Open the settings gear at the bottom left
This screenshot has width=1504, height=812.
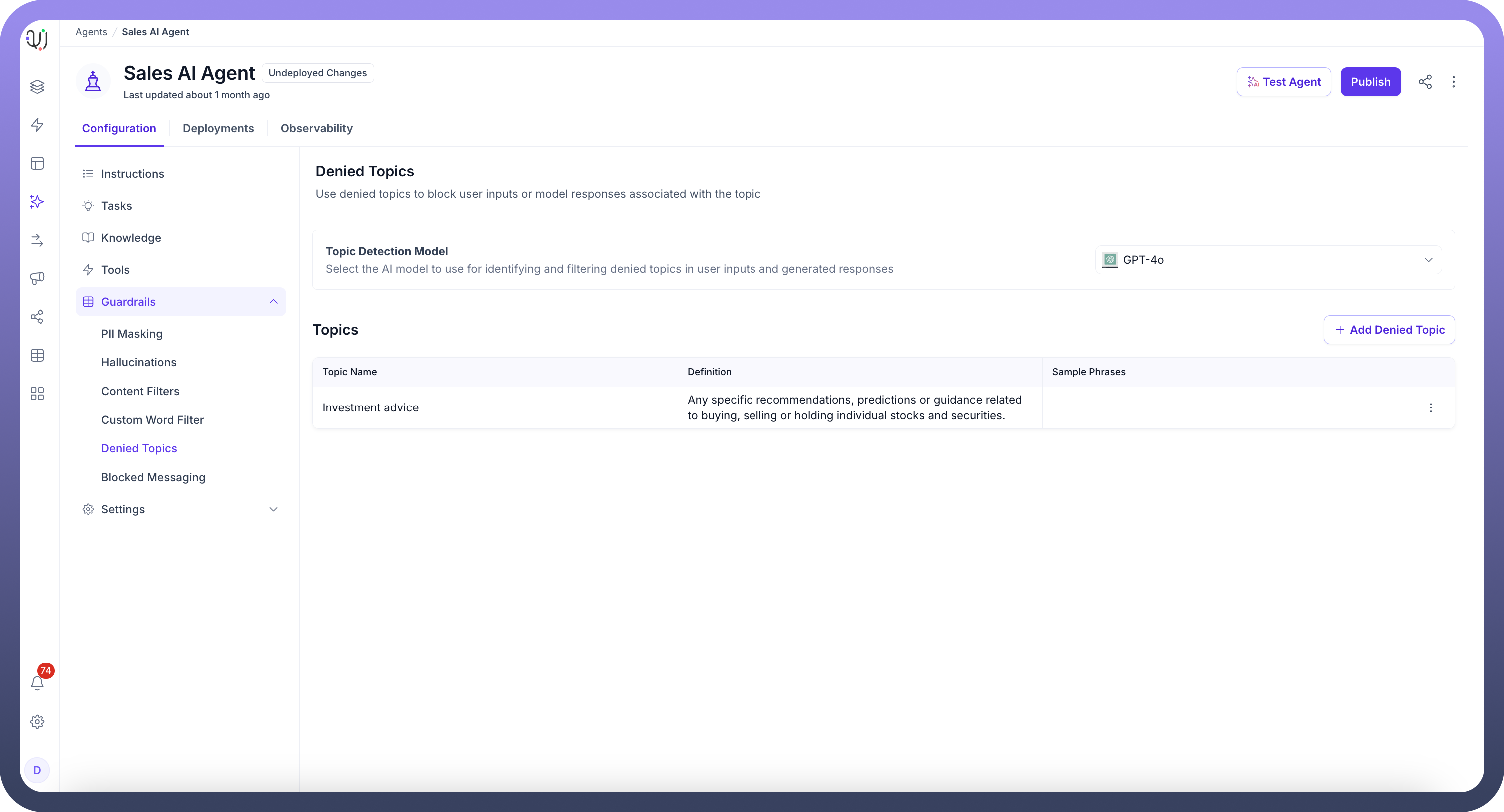point(37,722)
